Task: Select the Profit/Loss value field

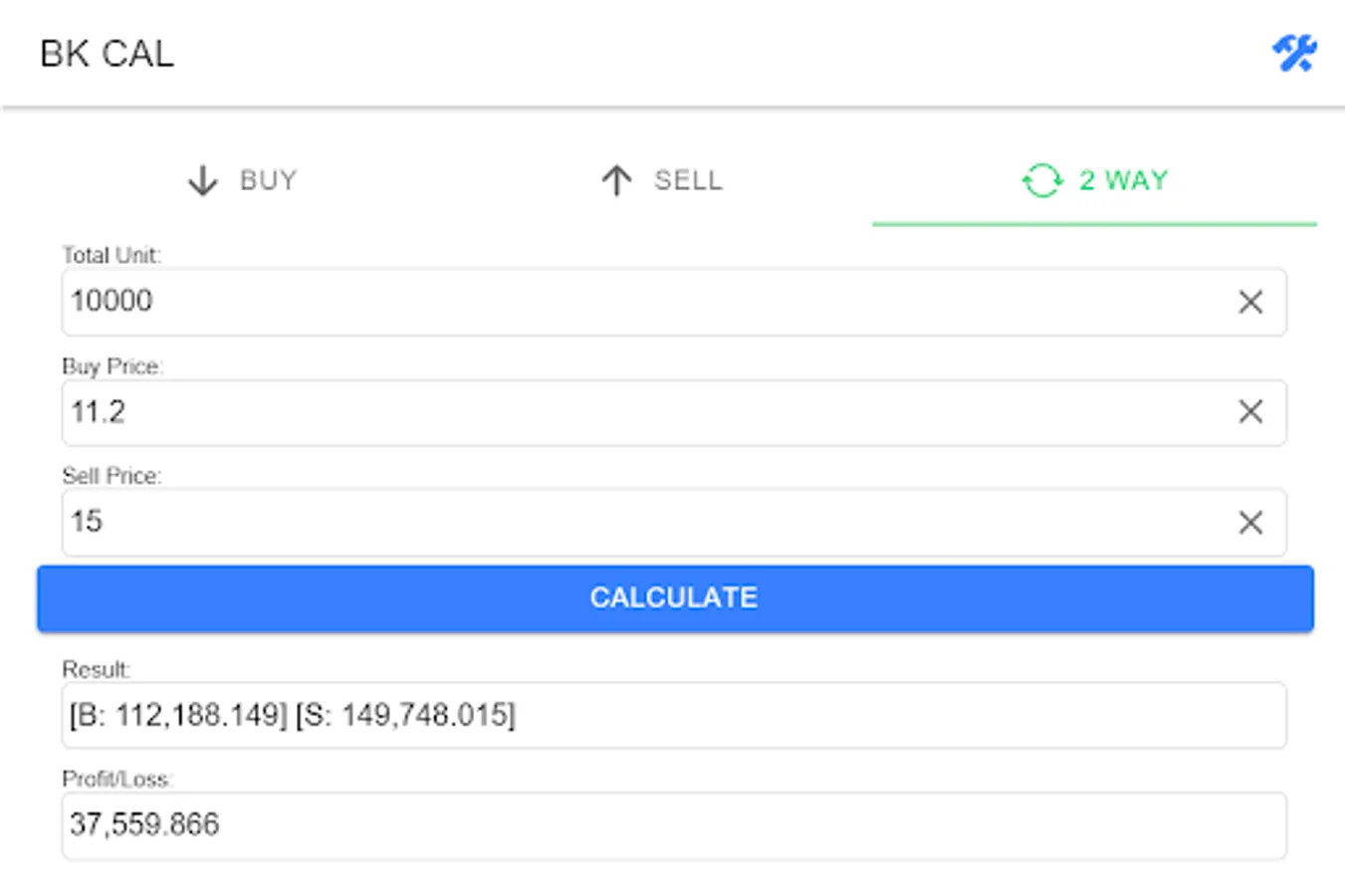Action: pos(673,825)
